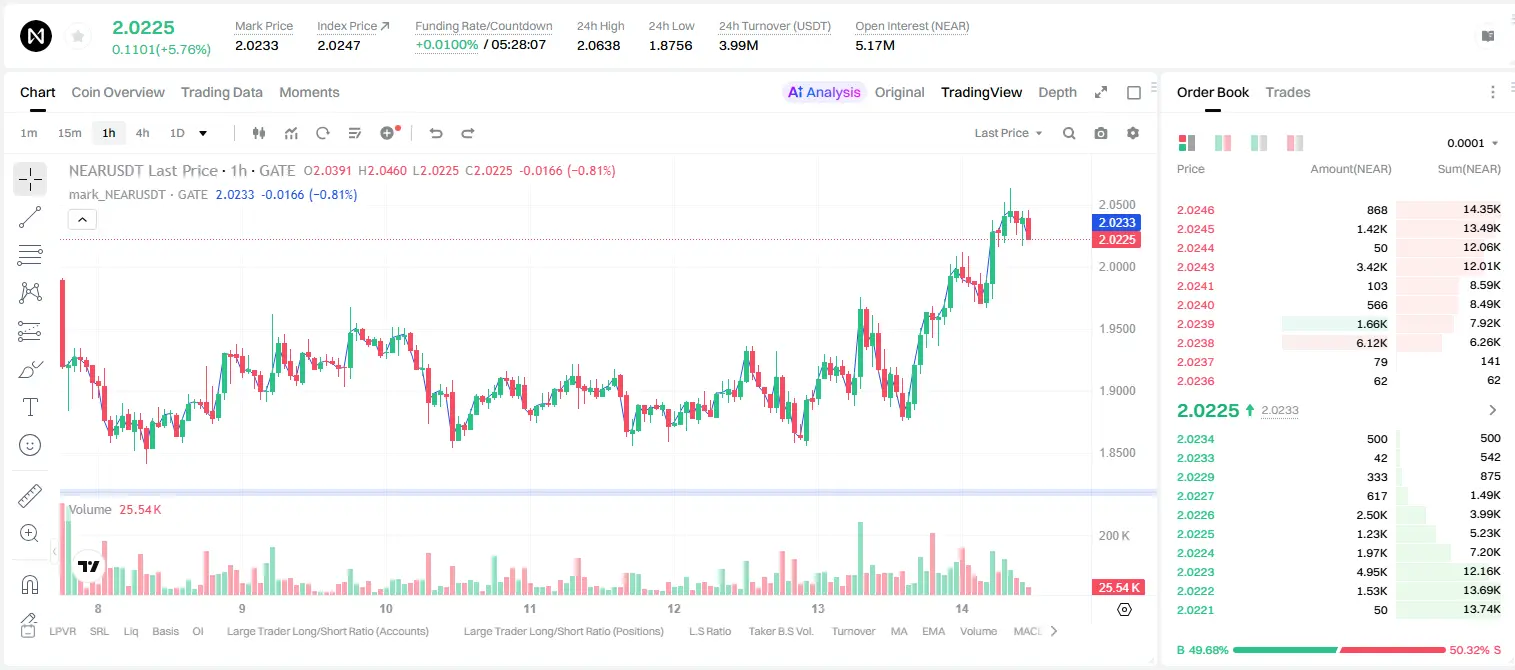Expand the more timeframes dropdown arrow
This screenshot has height=670, width=1515.
(203, 133)
